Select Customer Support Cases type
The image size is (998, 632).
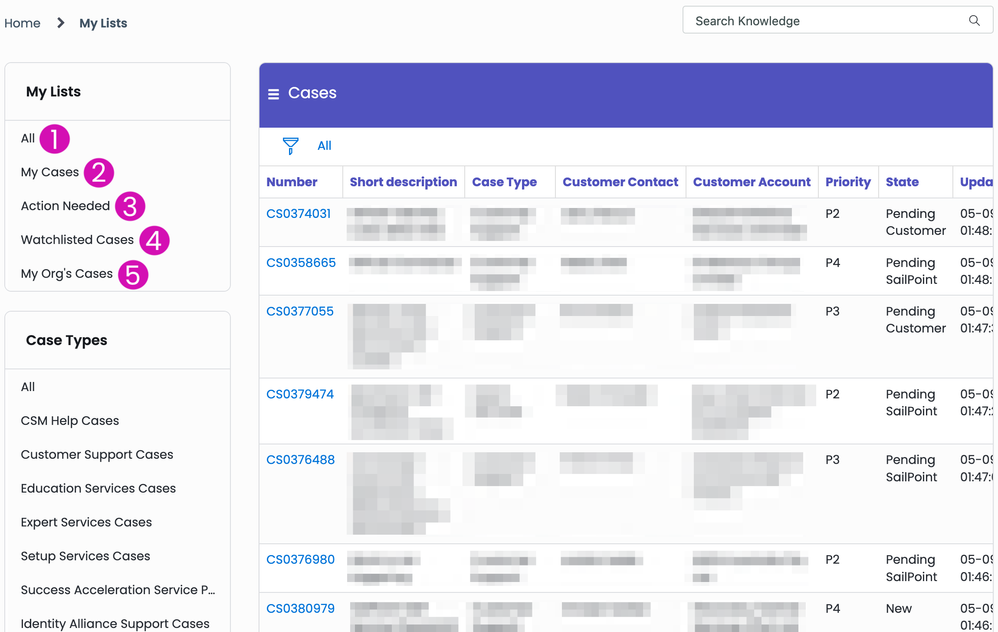coord(97,455)
